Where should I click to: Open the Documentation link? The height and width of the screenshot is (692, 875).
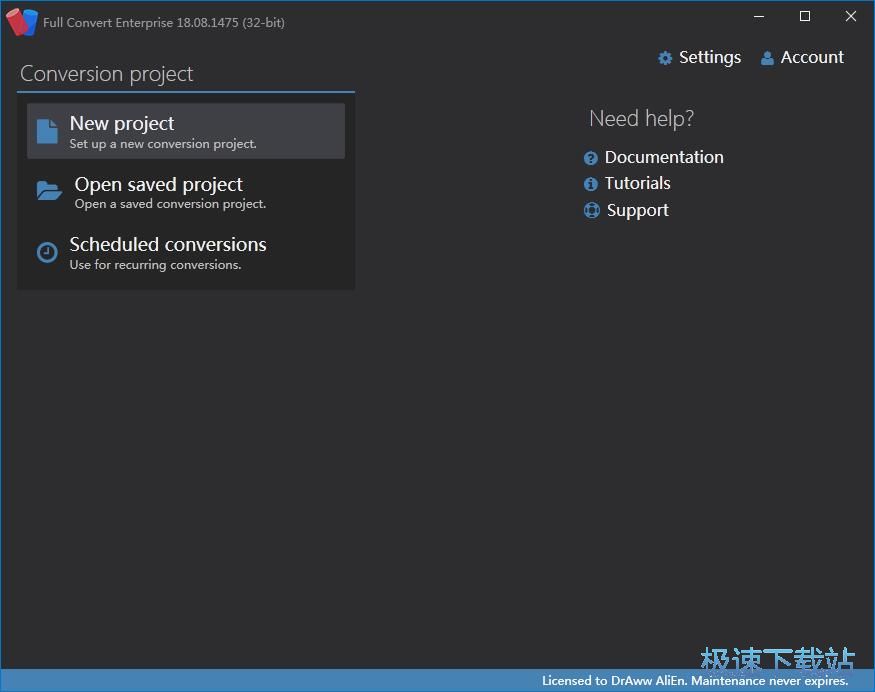(x=664, y=158)
